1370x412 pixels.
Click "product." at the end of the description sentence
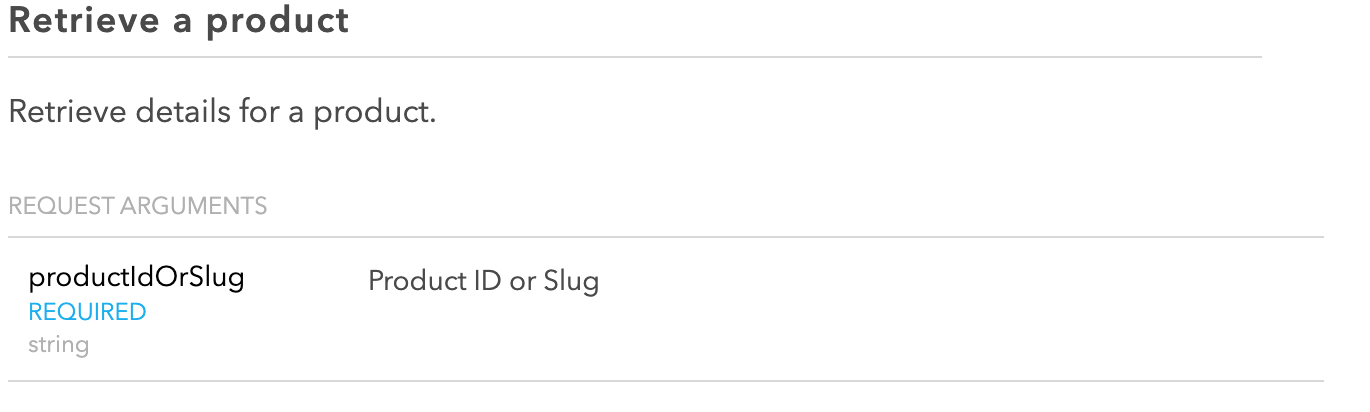click(375, 113)
